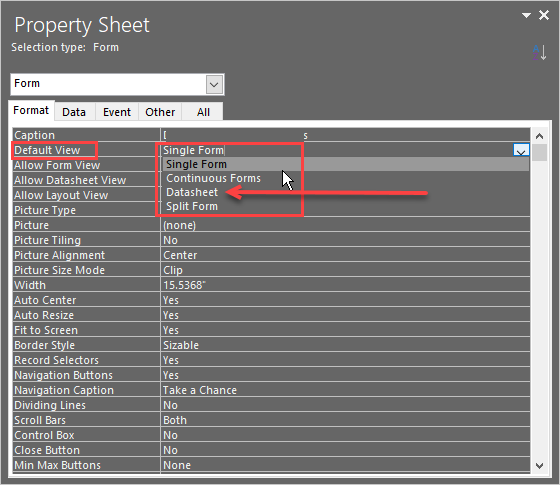Click the Record Selectors value Yes

345,360
